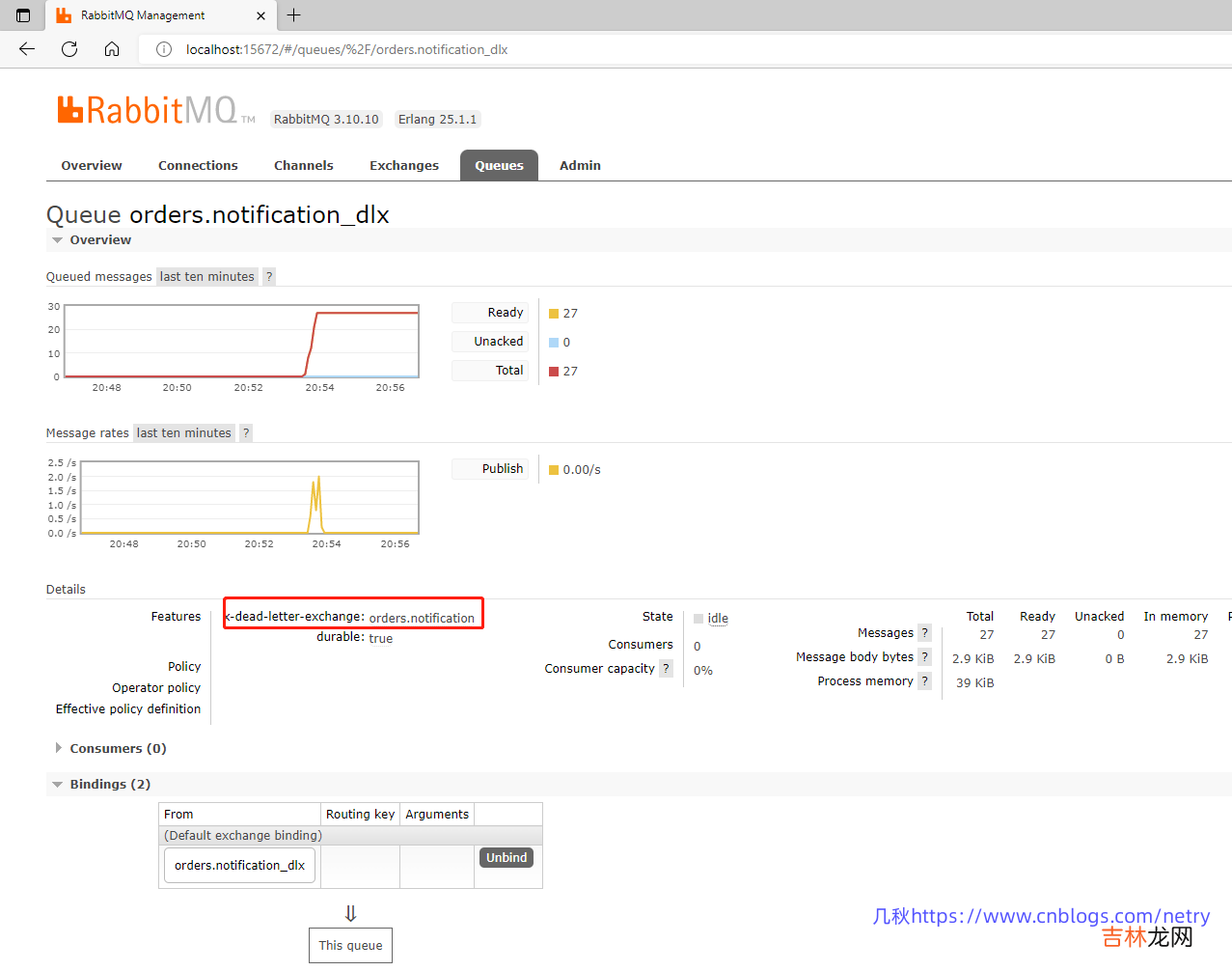Viewport: 1232px width, 971px height.
Task: Go to the Connections tab
Action: point(198,166)
